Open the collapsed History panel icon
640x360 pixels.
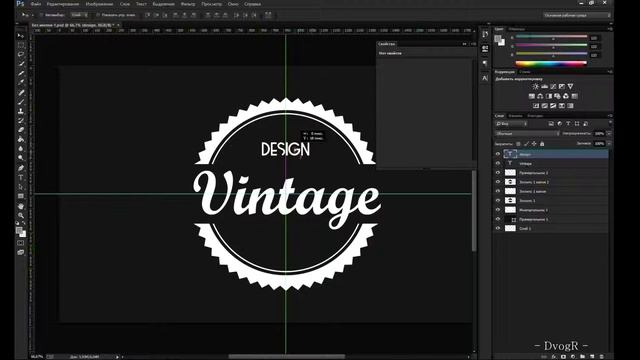point(485,35)
